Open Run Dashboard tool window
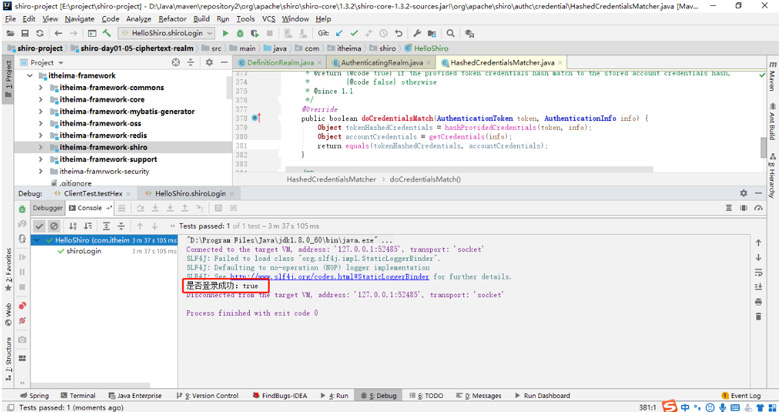 (x=543, y=396)
